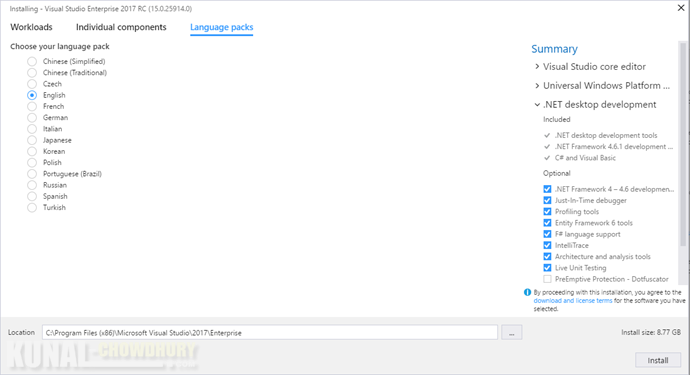Close the installer window
Image resolution: width=690 pixels, height=375 pixels.
coord(680,8)
